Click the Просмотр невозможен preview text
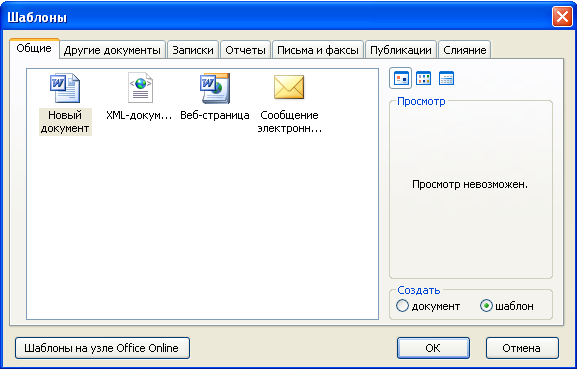577x369 pixels. pos(470,184)
